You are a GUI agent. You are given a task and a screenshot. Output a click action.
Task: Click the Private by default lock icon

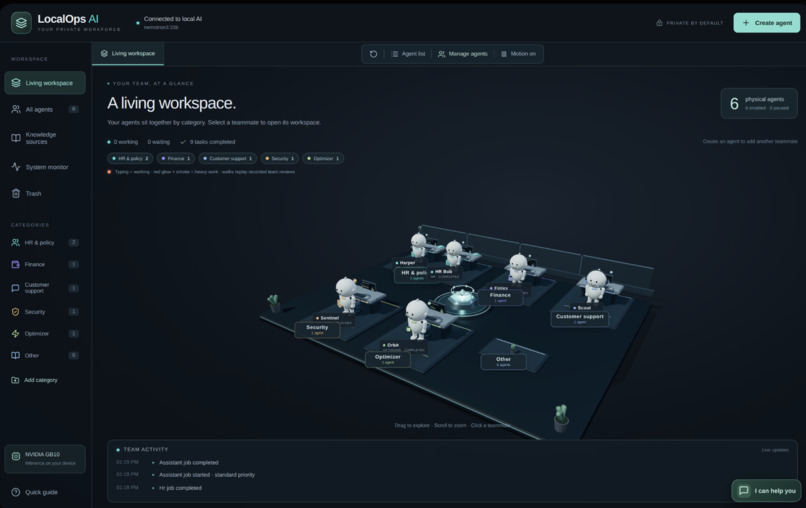tap(660, 23)
